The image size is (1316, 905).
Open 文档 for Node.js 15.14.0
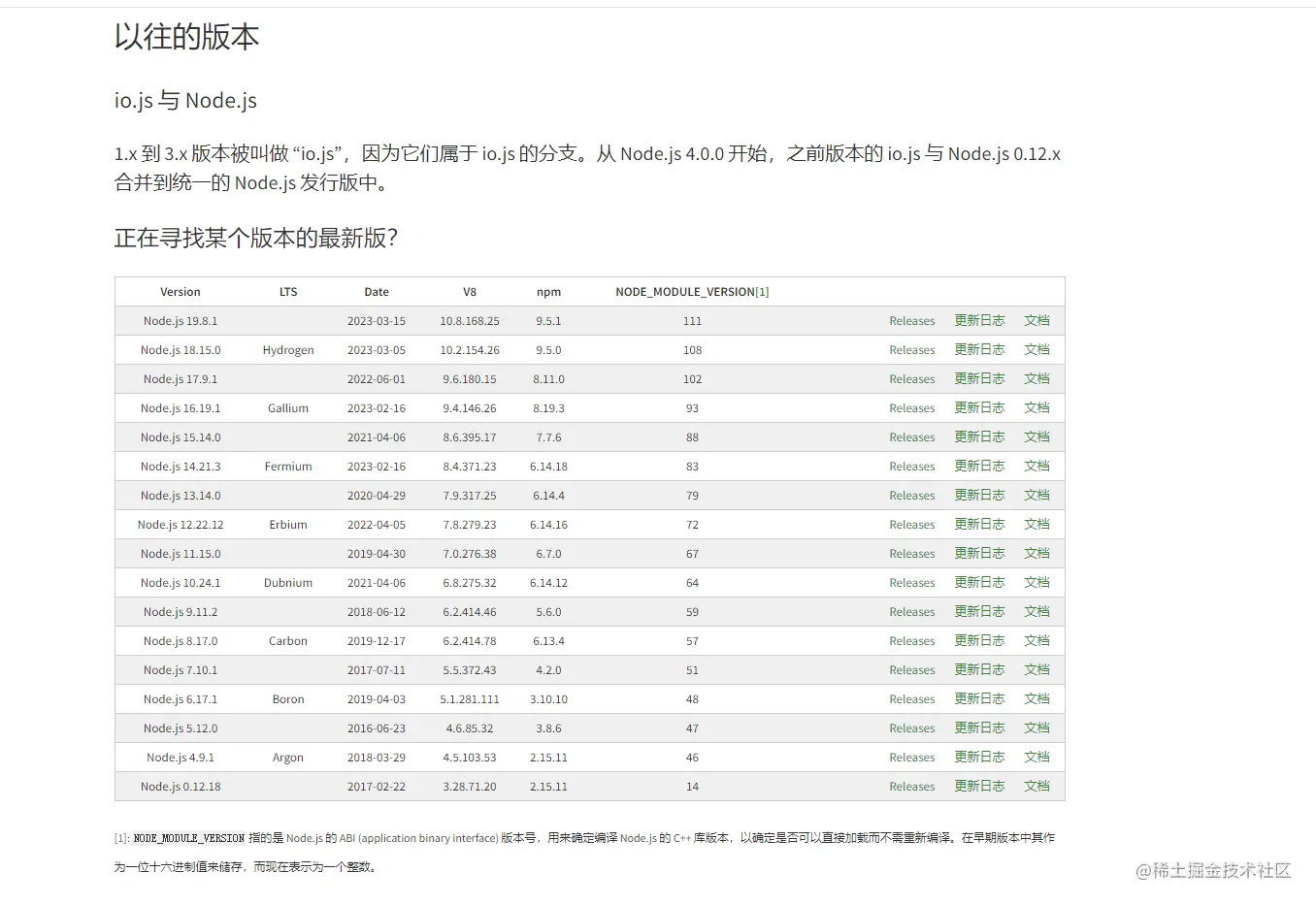1036,437
